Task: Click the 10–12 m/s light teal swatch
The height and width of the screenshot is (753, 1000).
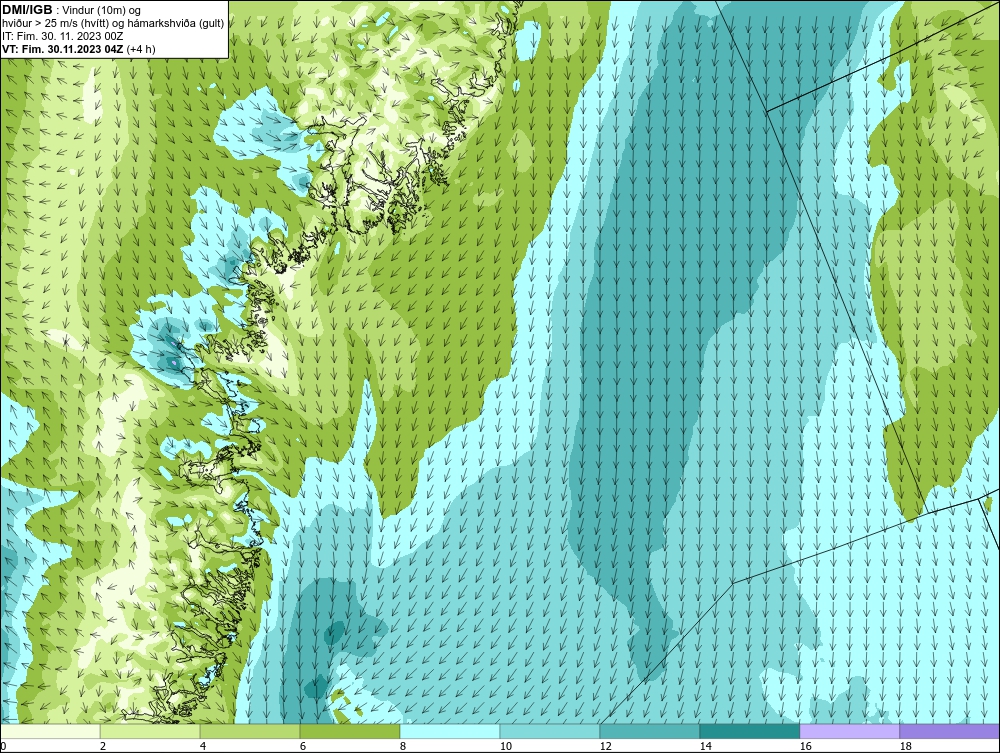Action: tap(550, 731)
